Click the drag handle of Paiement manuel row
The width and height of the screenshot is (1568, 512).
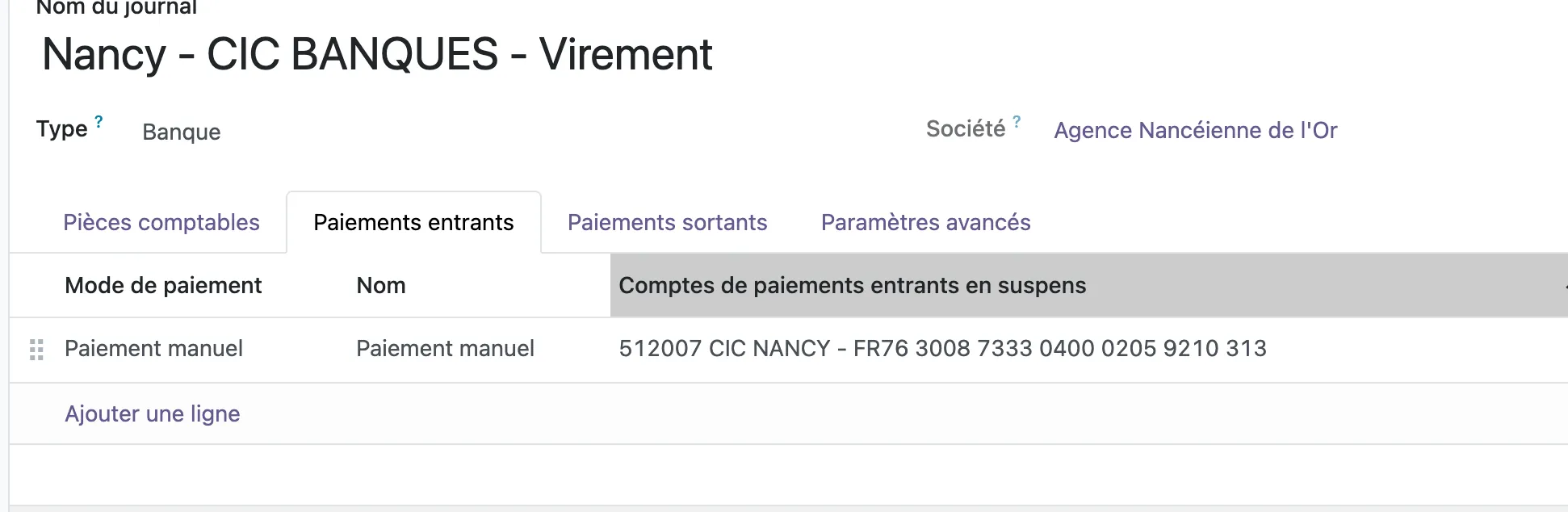[36, 350]
